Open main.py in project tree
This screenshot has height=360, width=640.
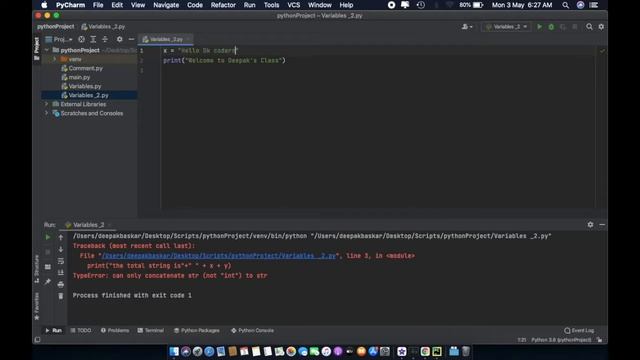[76, 77]
